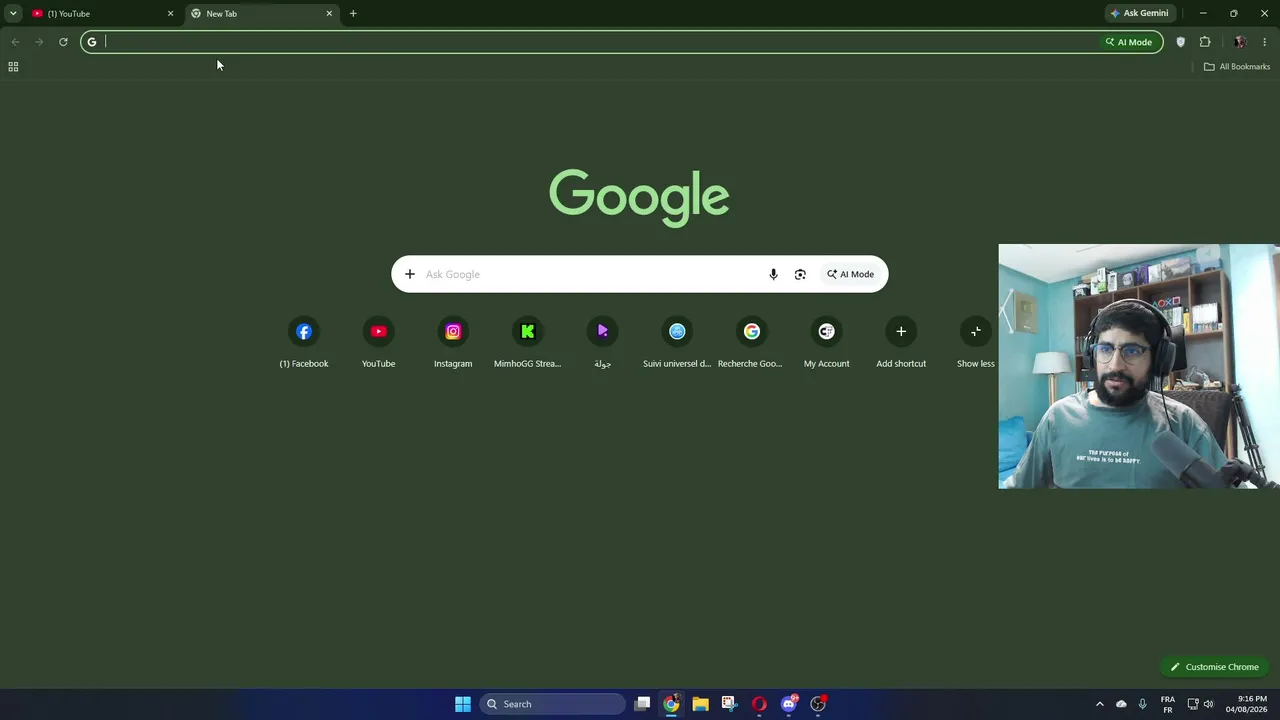1280x720 pixels.
Task: Go forward with the forward arrow
Action: 39,42
